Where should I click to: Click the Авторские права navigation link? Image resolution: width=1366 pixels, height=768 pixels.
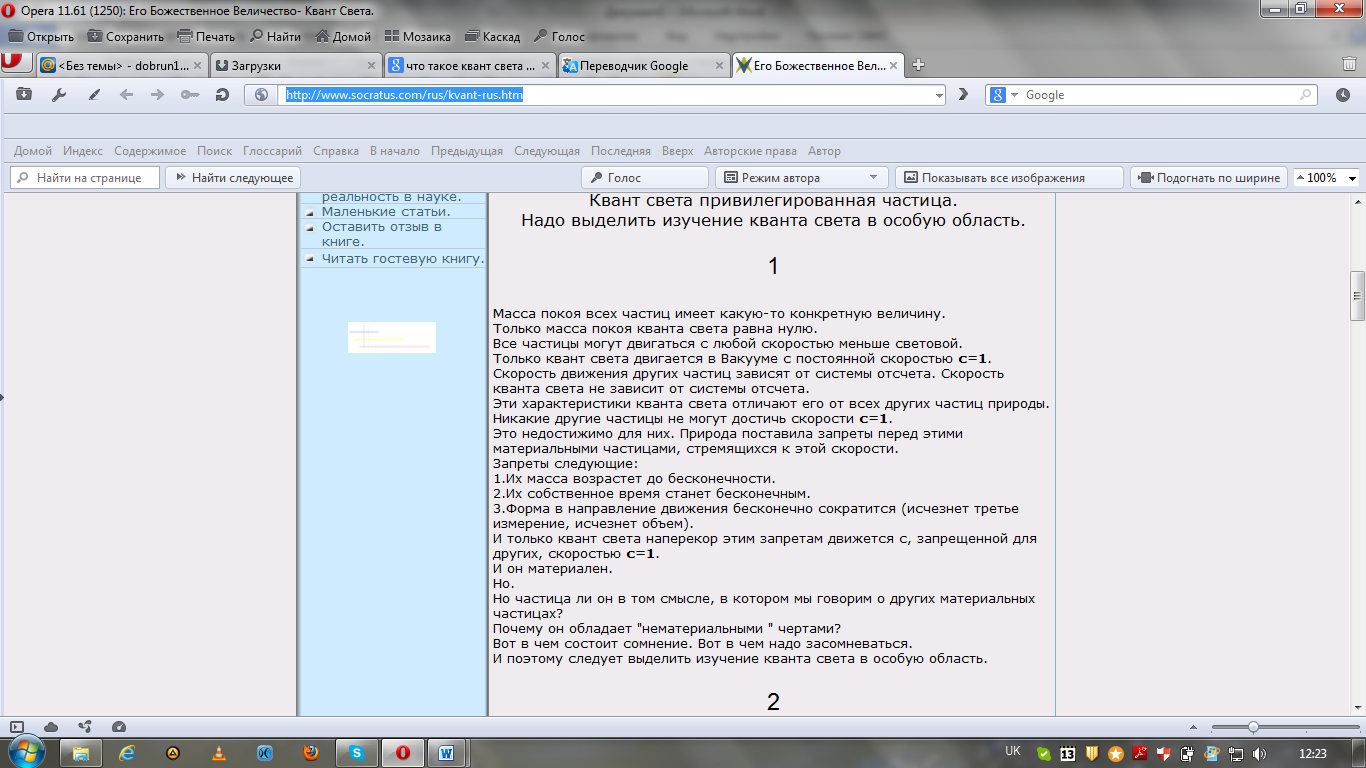[750, 151]
